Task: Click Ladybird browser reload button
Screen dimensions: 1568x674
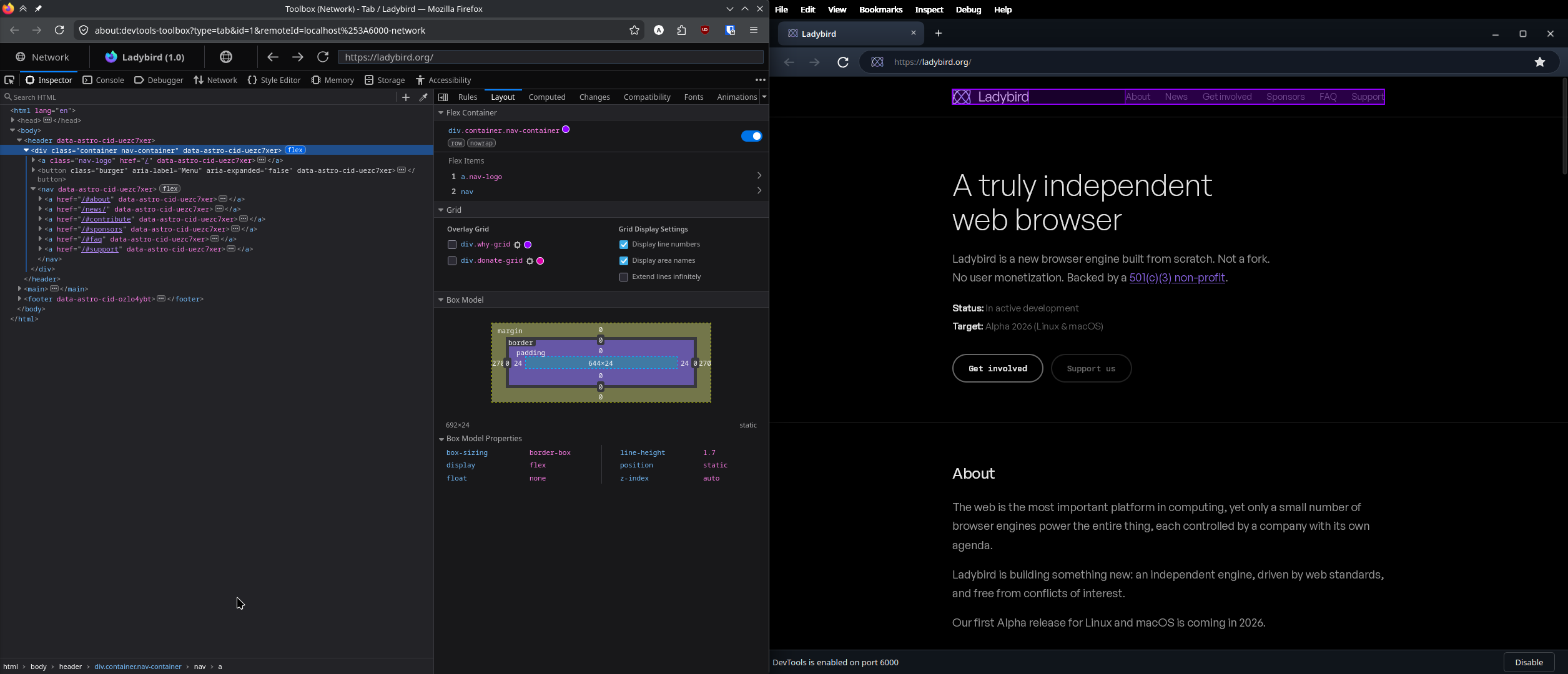Action: coord(843,62)
